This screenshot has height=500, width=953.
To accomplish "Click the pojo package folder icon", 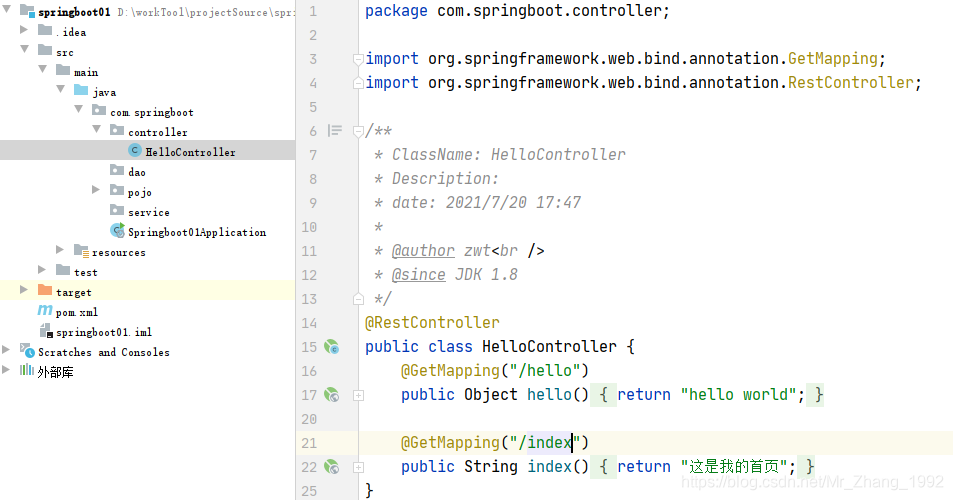I will 117,190.
